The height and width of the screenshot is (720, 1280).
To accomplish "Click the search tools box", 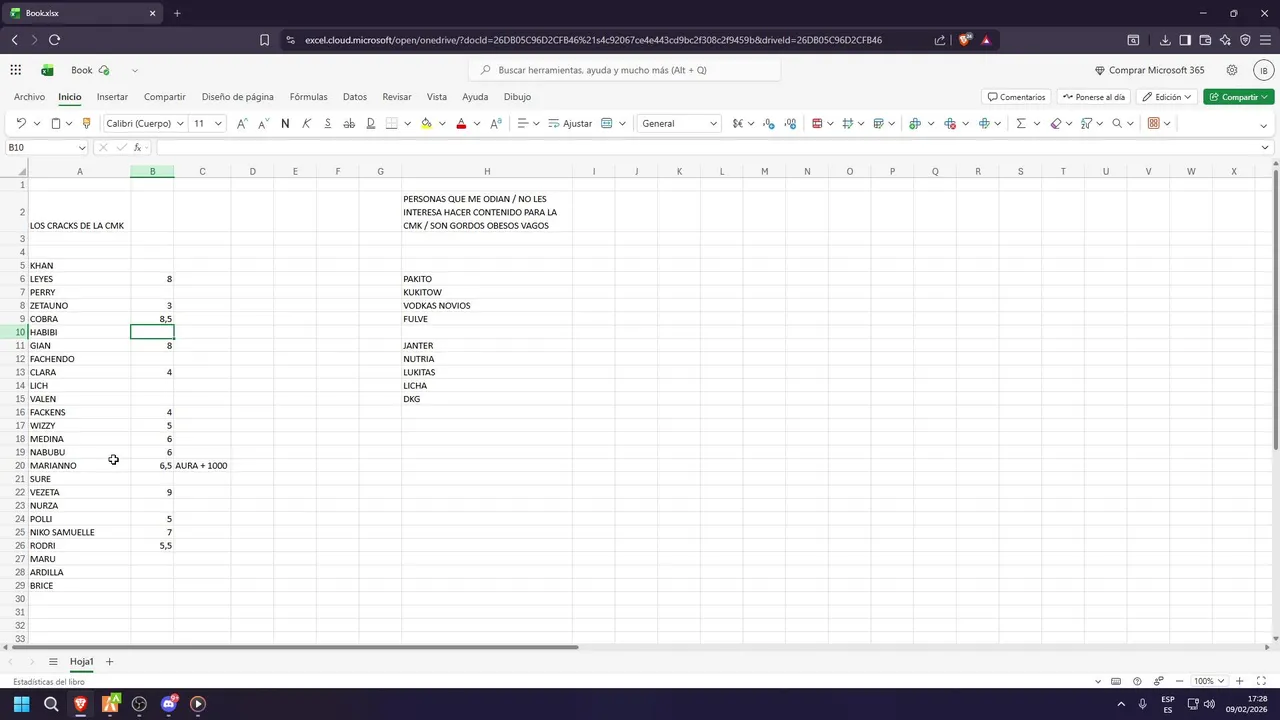I will tap(625, 70).
